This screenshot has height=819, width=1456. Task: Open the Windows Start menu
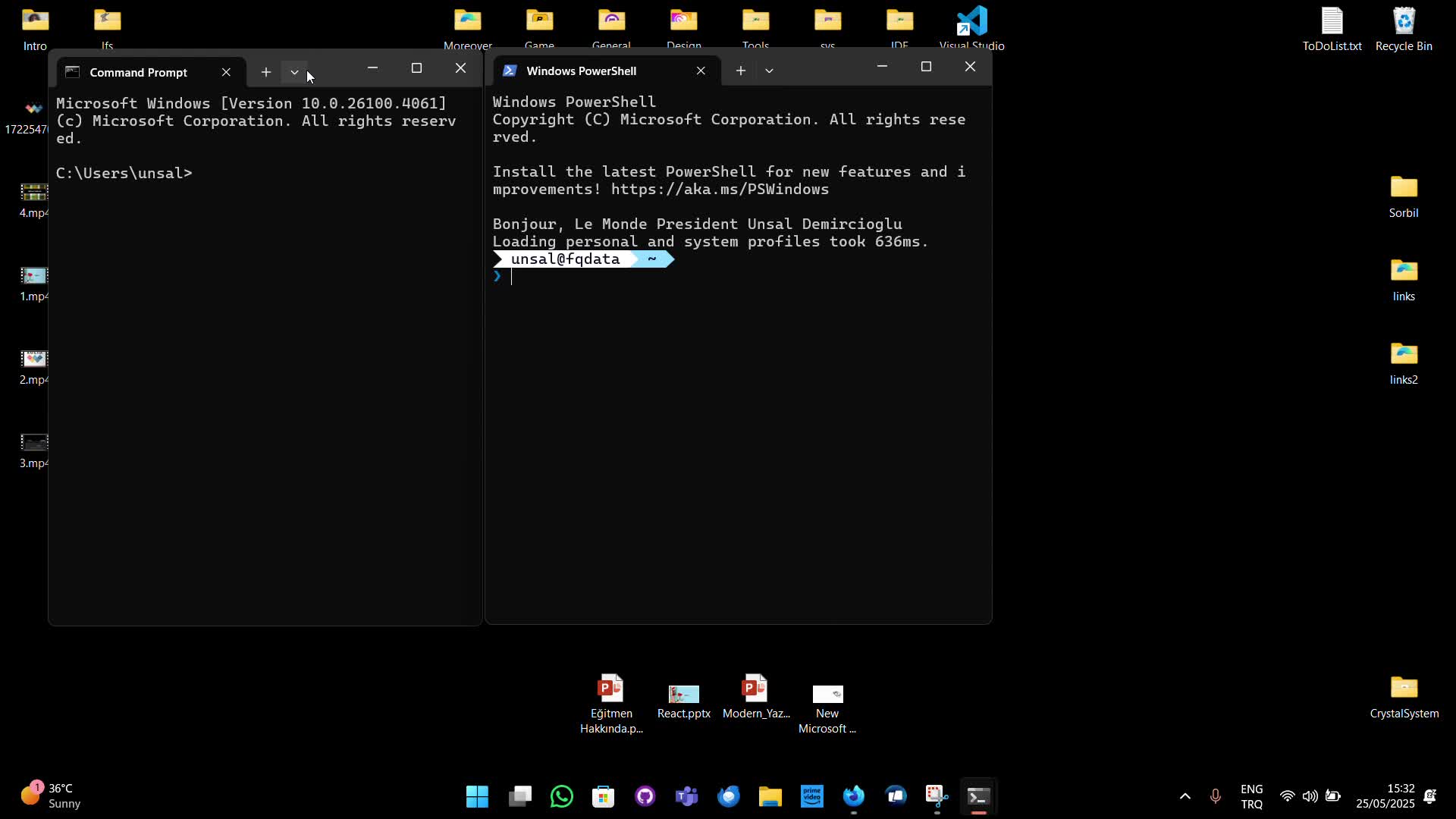(x=477, y=796)
